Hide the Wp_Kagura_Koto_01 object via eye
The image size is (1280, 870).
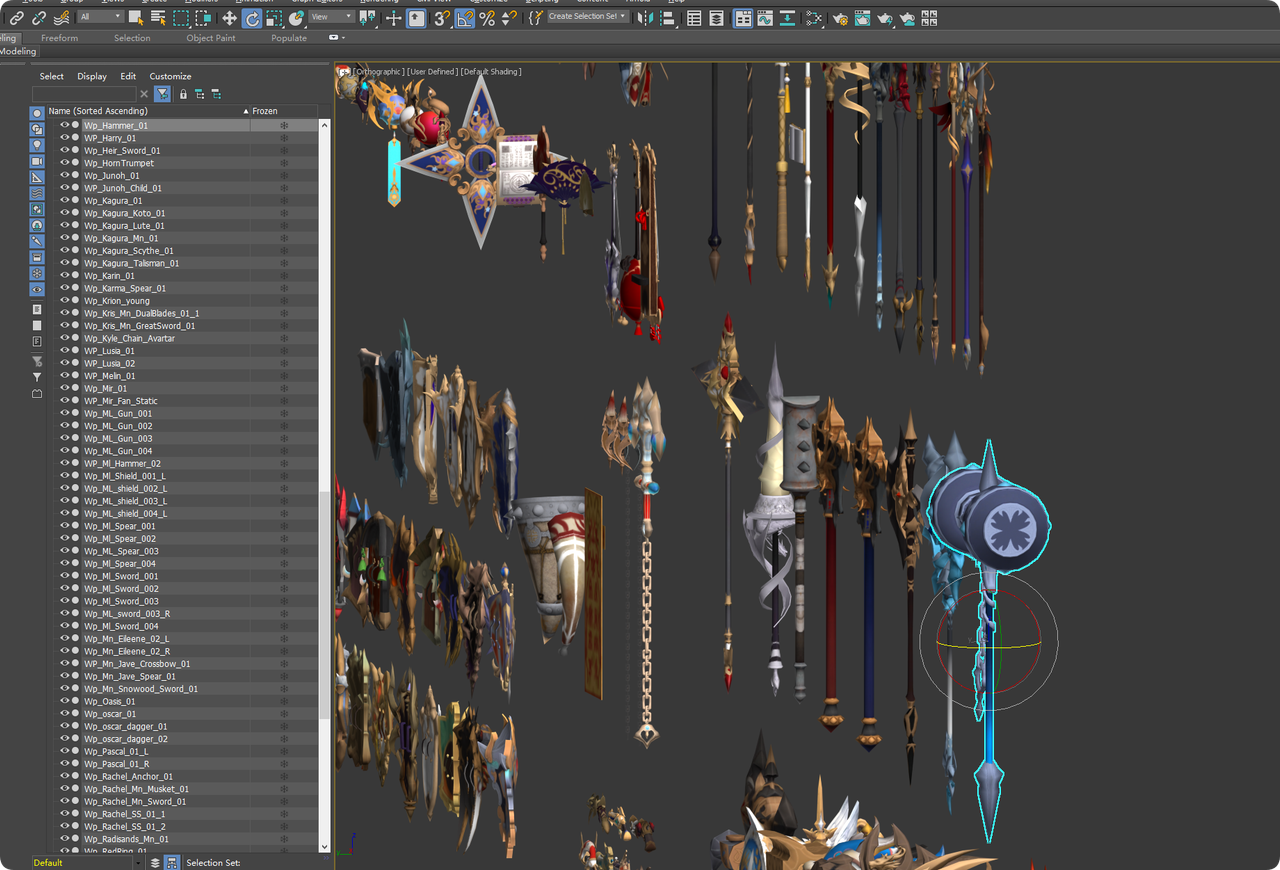(65, 213)
